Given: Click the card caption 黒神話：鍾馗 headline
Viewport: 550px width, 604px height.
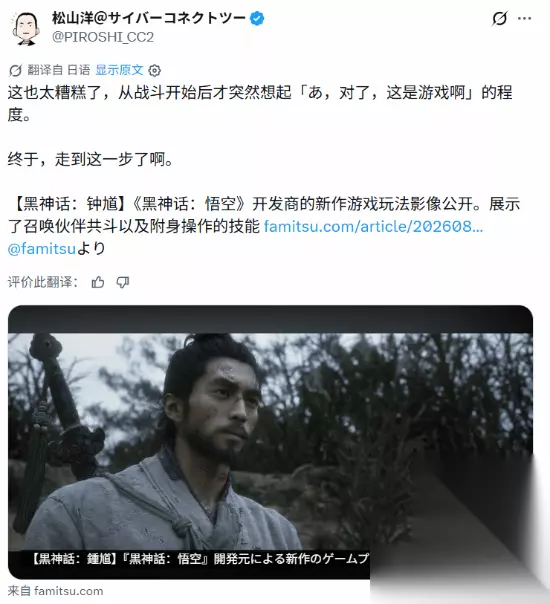Looking at the screenshot, I should 200,558.
